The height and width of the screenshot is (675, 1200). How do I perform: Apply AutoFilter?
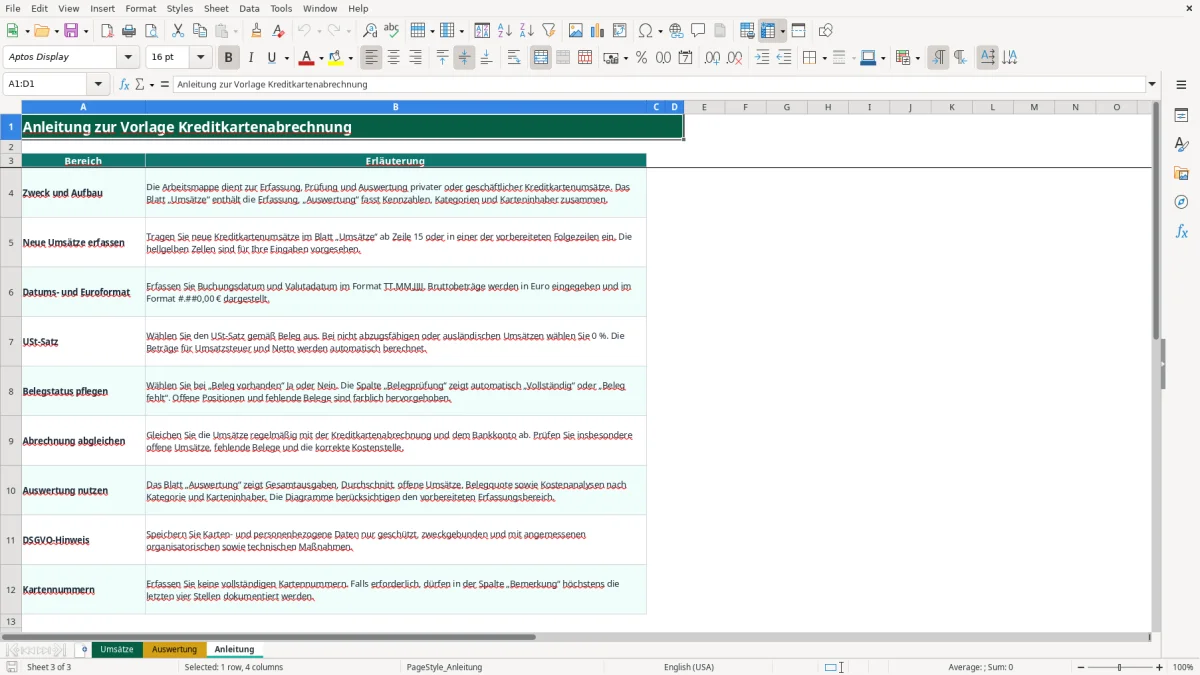pos(549,31)
